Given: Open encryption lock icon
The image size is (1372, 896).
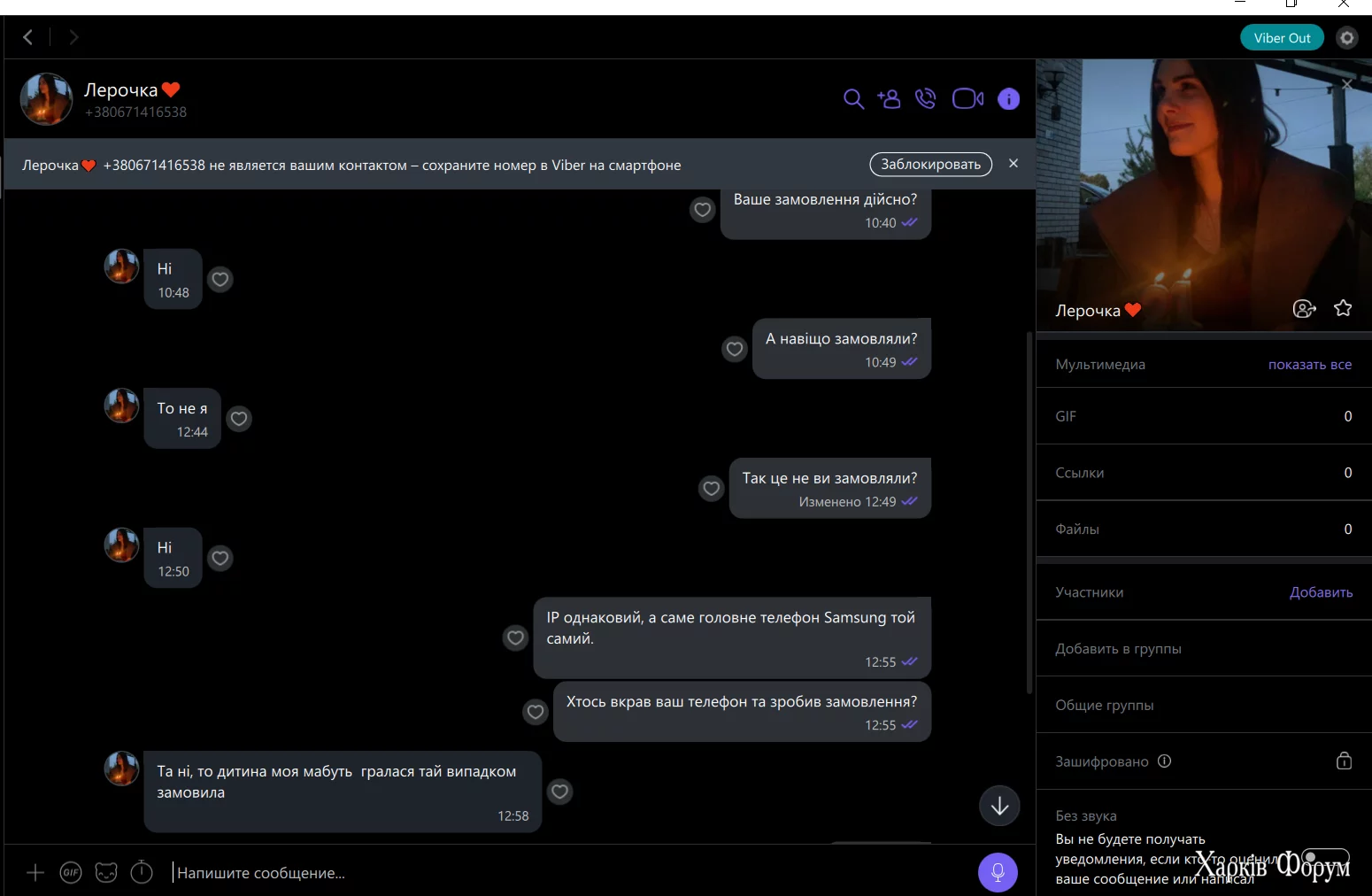Looking at the screenshot, I should [x=1344, y=761].
